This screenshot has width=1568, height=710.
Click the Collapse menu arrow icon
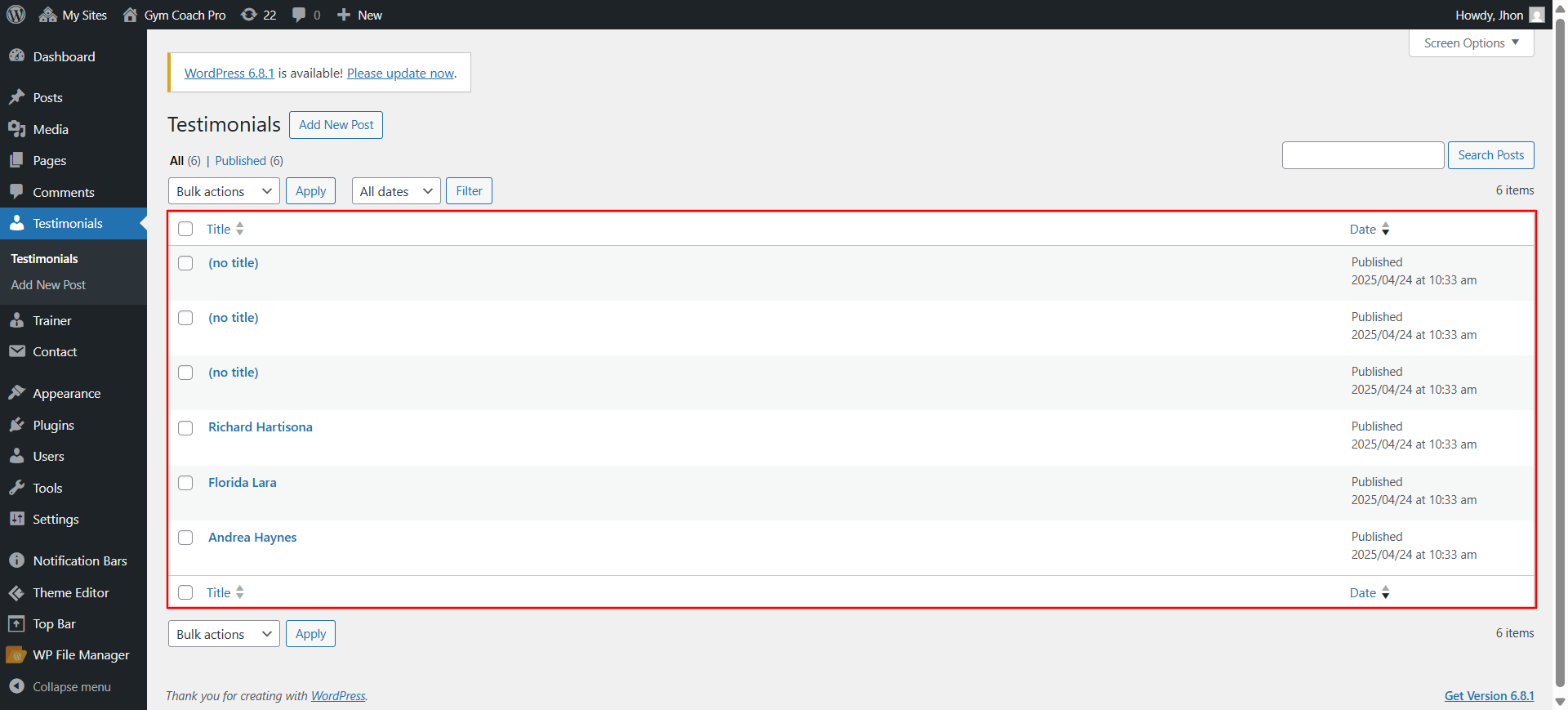click(16, 686)
